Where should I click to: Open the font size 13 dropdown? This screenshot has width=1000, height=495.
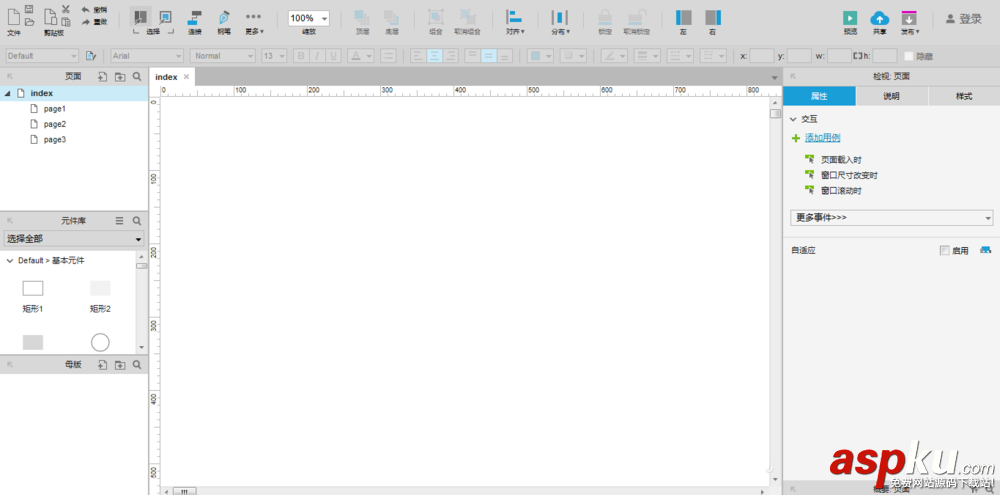(274, 56)
